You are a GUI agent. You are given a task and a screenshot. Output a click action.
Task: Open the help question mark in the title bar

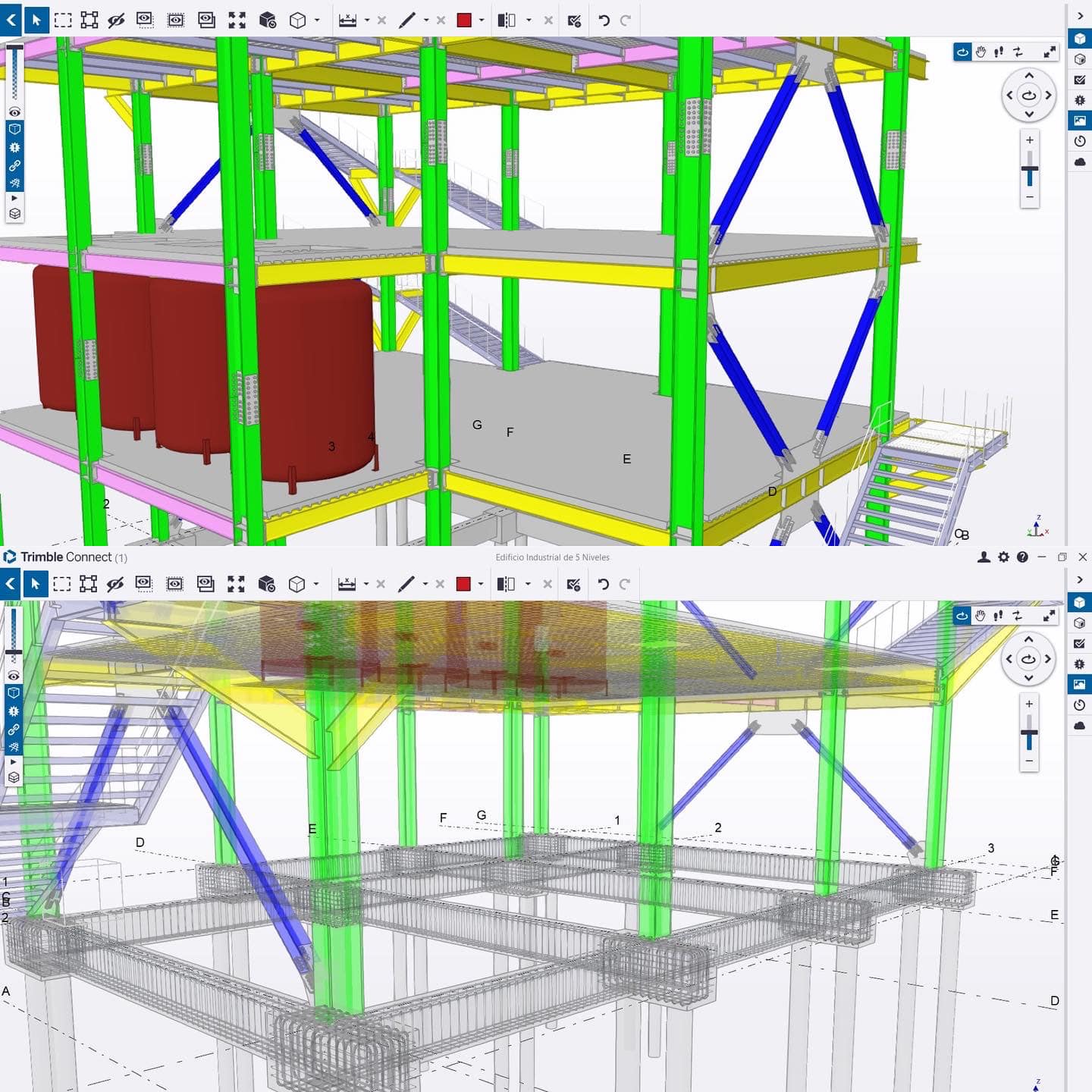point(1022,557)
